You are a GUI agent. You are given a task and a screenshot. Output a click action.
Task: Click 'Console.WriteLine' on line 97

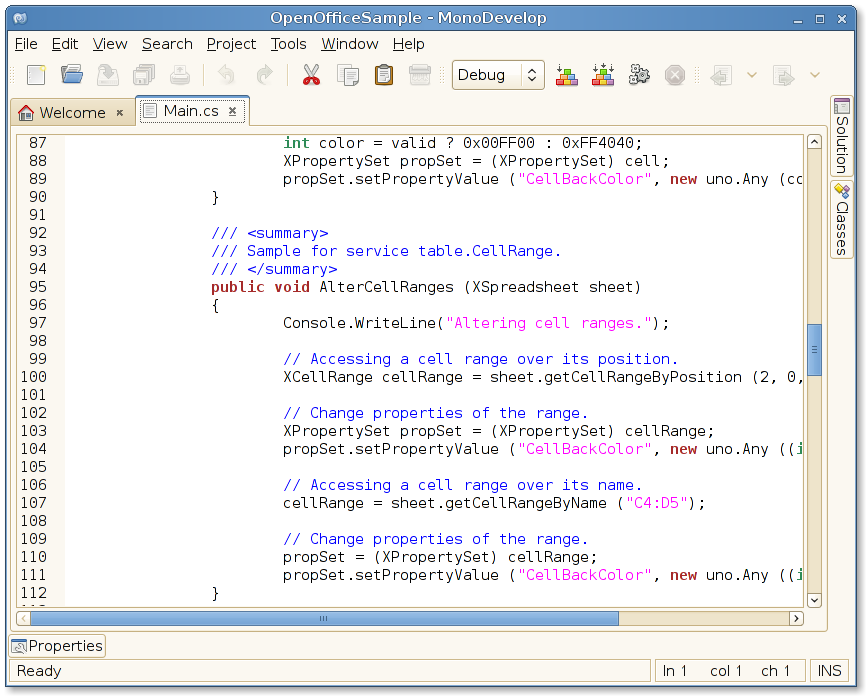[360, 323]
